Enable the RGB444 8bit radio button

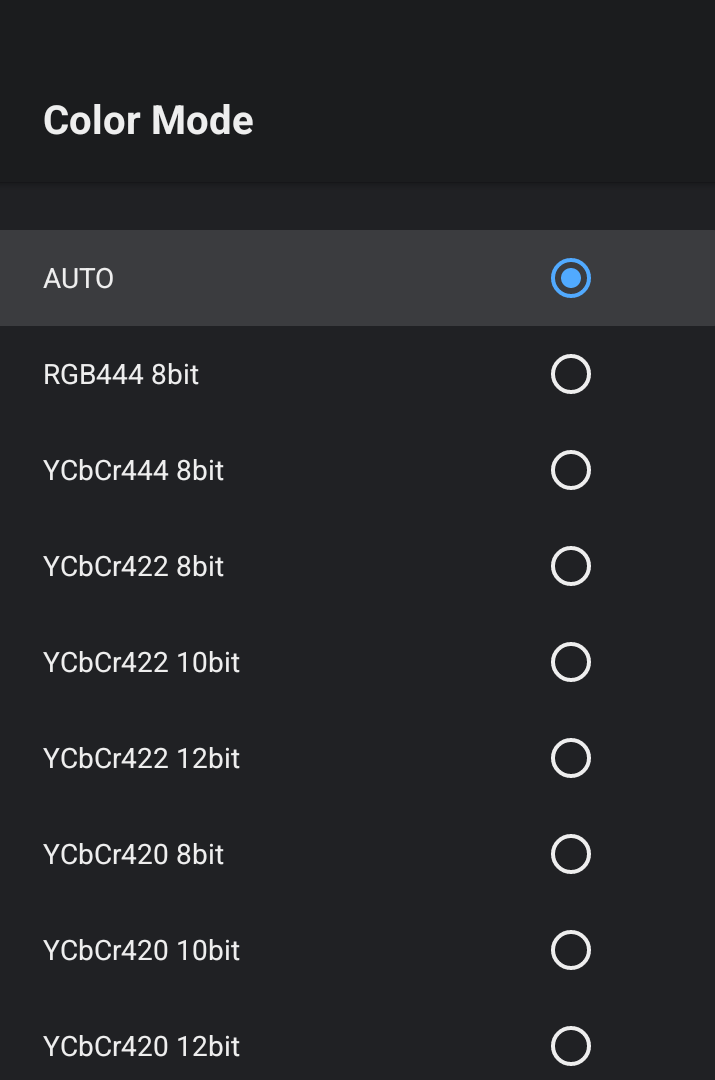571,374
